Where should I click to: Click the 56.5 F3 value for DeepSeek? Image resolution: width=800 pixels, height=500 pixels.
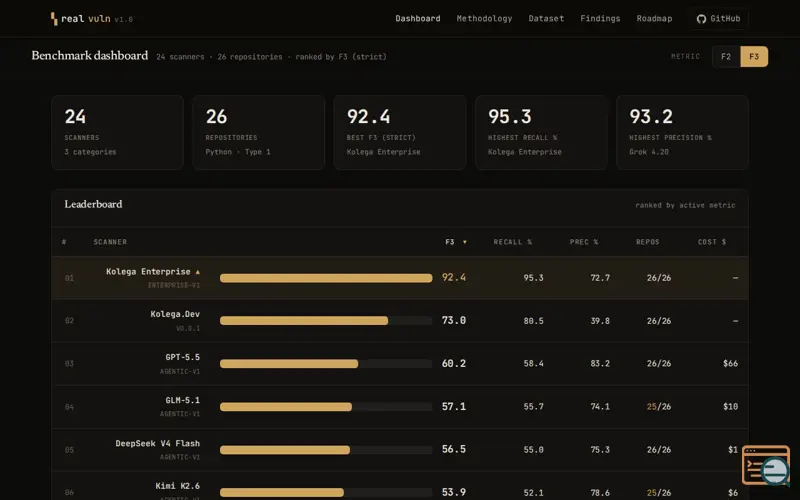[x=454, y=449]
